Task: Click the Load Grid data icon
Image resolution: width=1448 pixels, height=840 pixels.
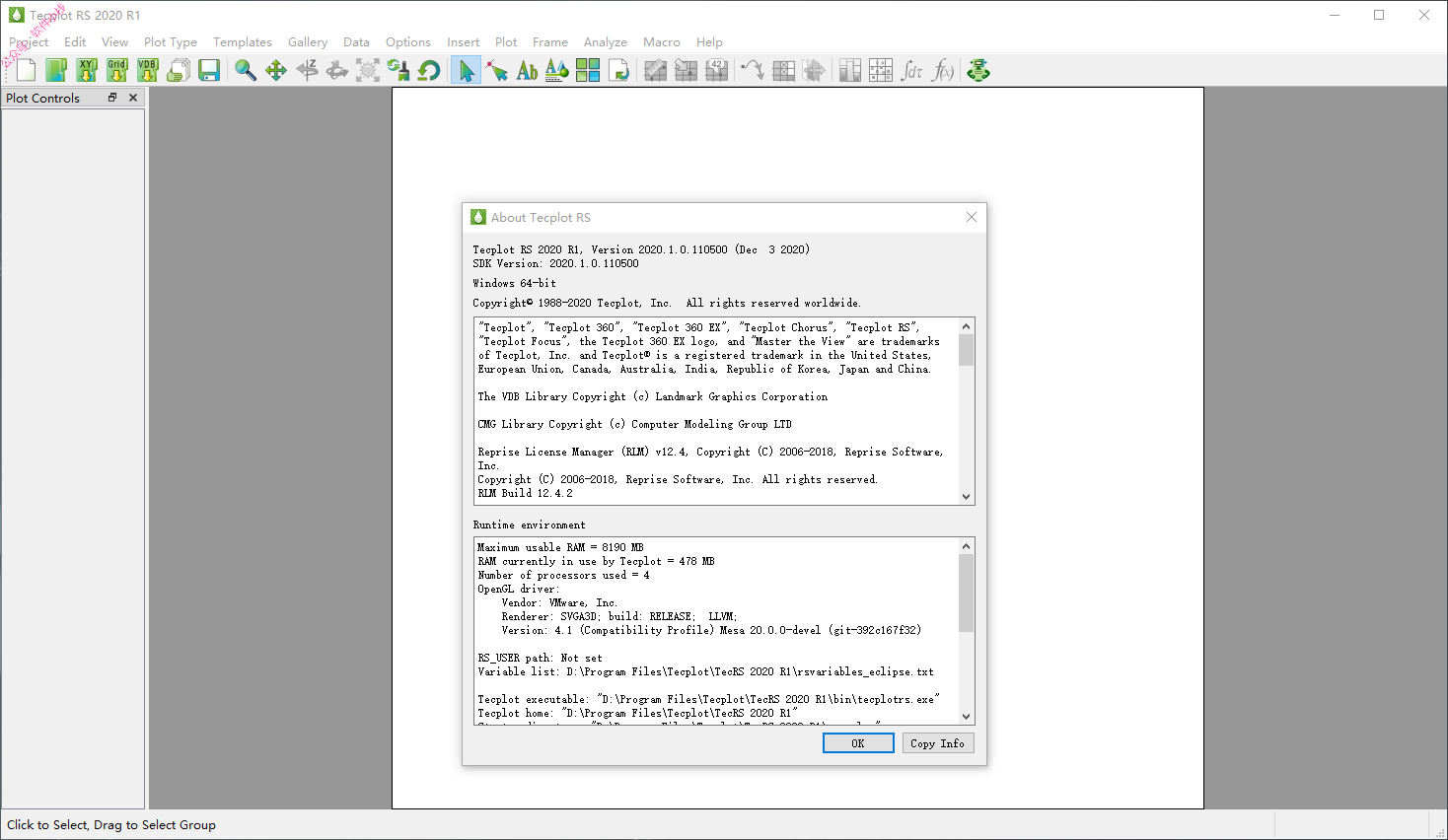Action: tap(117, 70)
